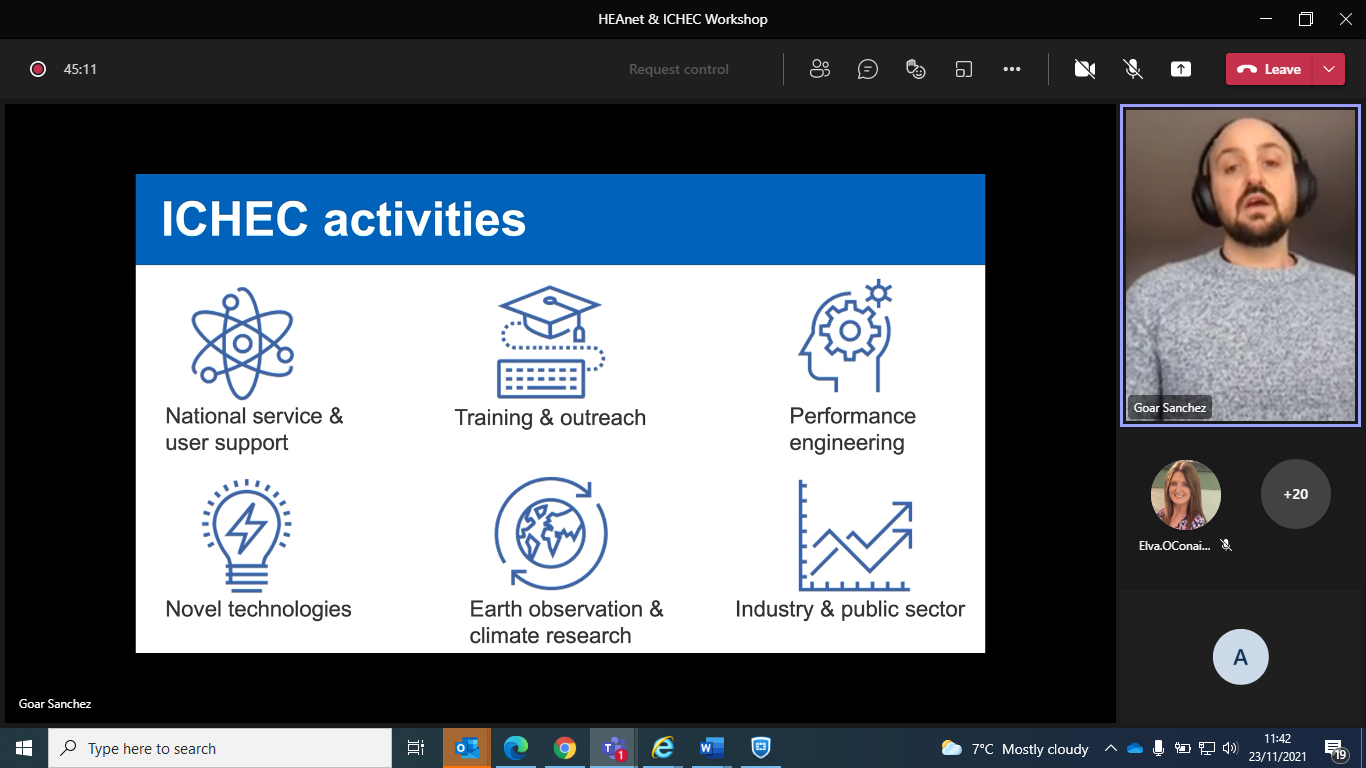Screen dimensions: 1366x768
Task: Click the chart Industry & public sector icon
Action: (x=856, y=536)
